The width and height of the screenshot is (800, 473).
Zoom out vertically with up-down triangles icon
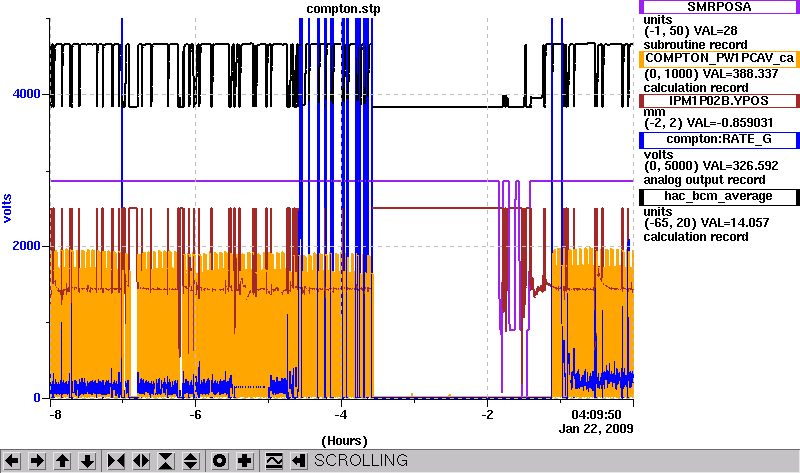tap(191, 461)
